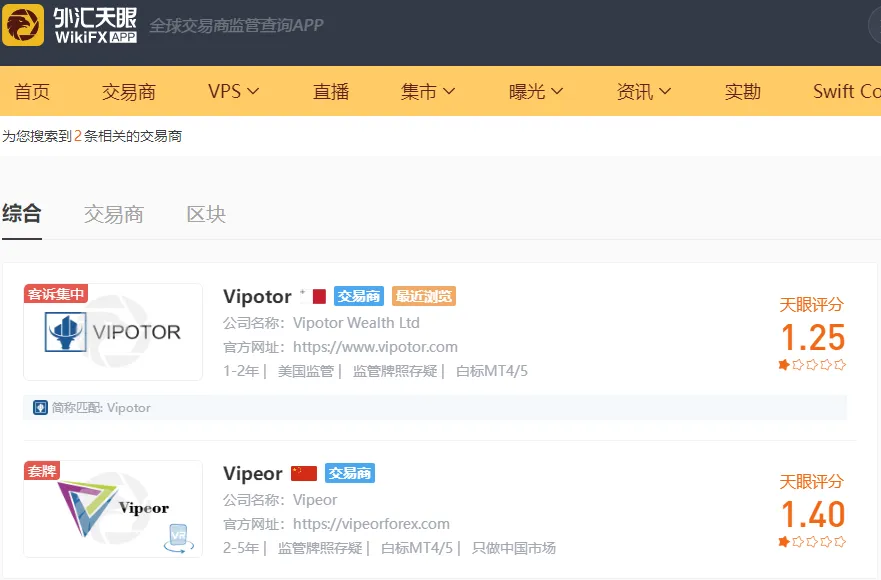Click the 最近浏览 badge on Vipotor
This screenshot has height=580, width=881.
(x=424, y=296)
